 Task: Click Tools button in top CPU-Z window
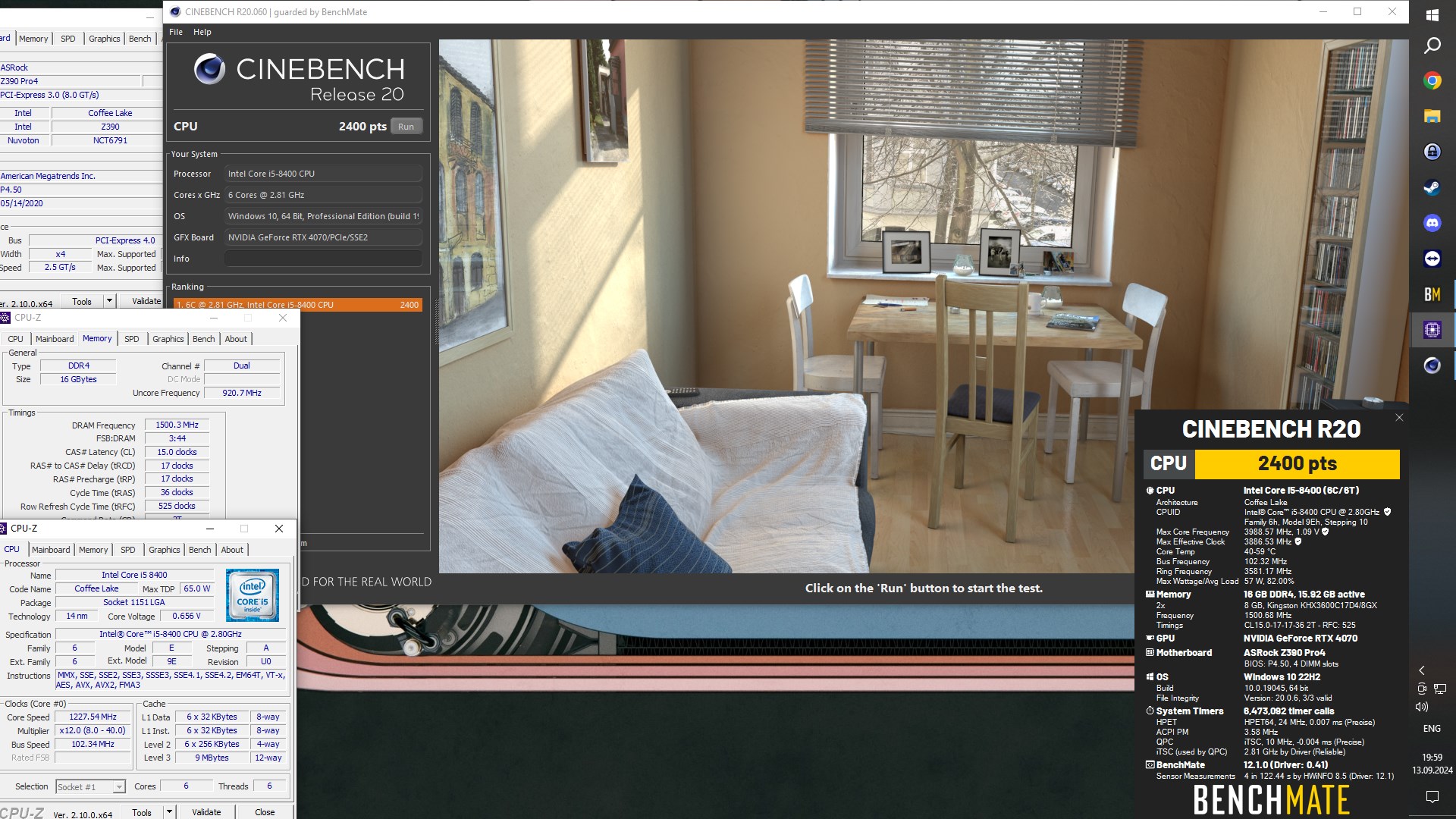pos(82,301)
